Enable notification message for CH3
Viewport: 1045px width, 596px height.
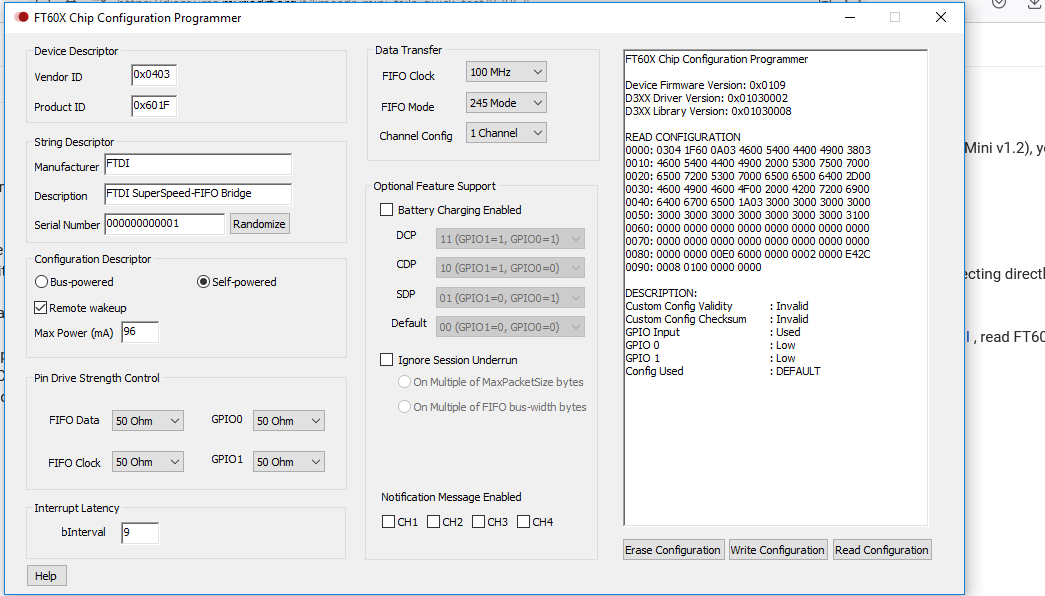pyautogui.click(x=479, y=521)
